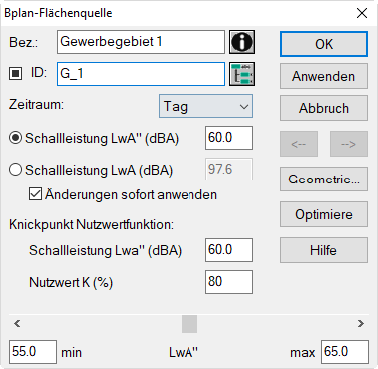This screenshot has width=378, height=369.
Task: Select Schallleistung LwA radio button
Action: [15, 170]
